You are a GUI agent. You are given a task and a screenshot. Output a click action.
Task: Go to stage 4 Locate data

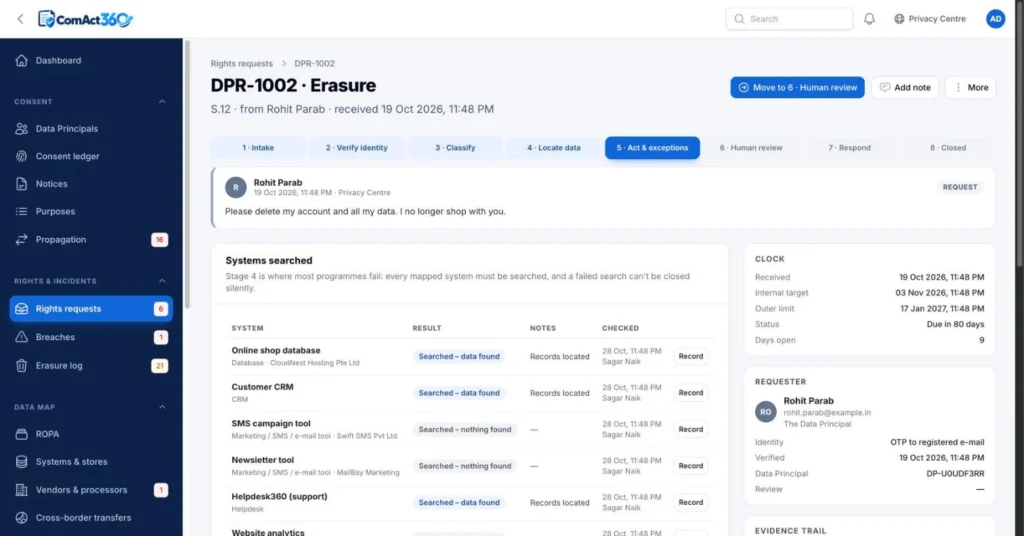(554, 148)
